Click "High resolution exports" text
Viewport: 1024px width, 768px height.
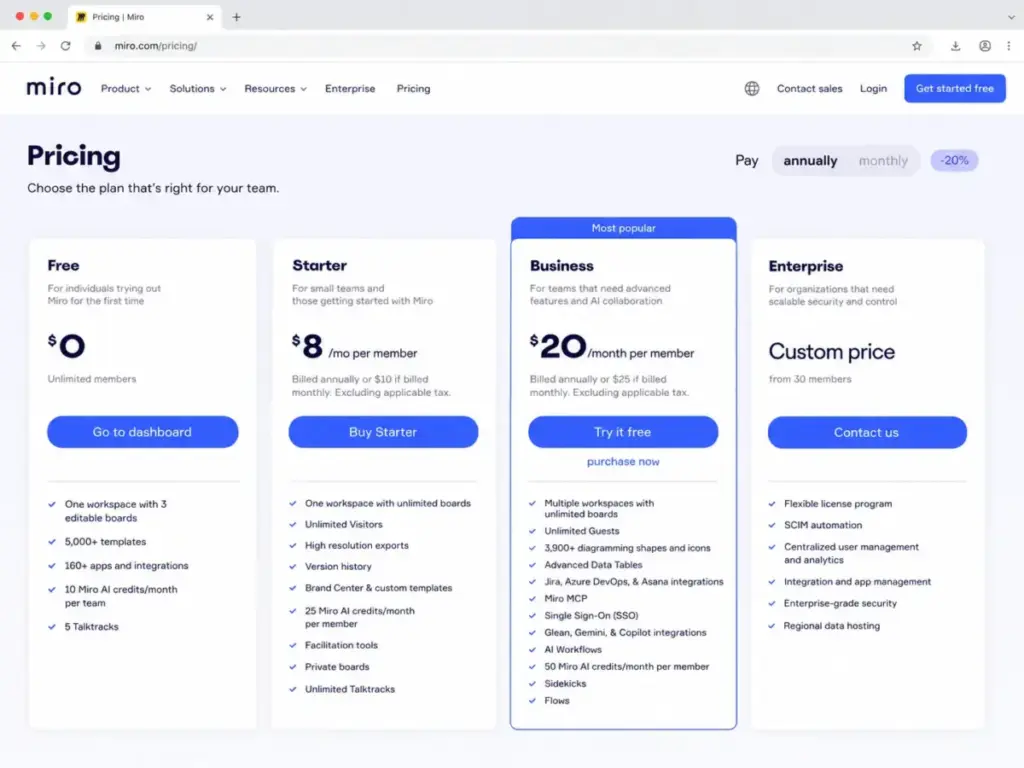point(357,545)
